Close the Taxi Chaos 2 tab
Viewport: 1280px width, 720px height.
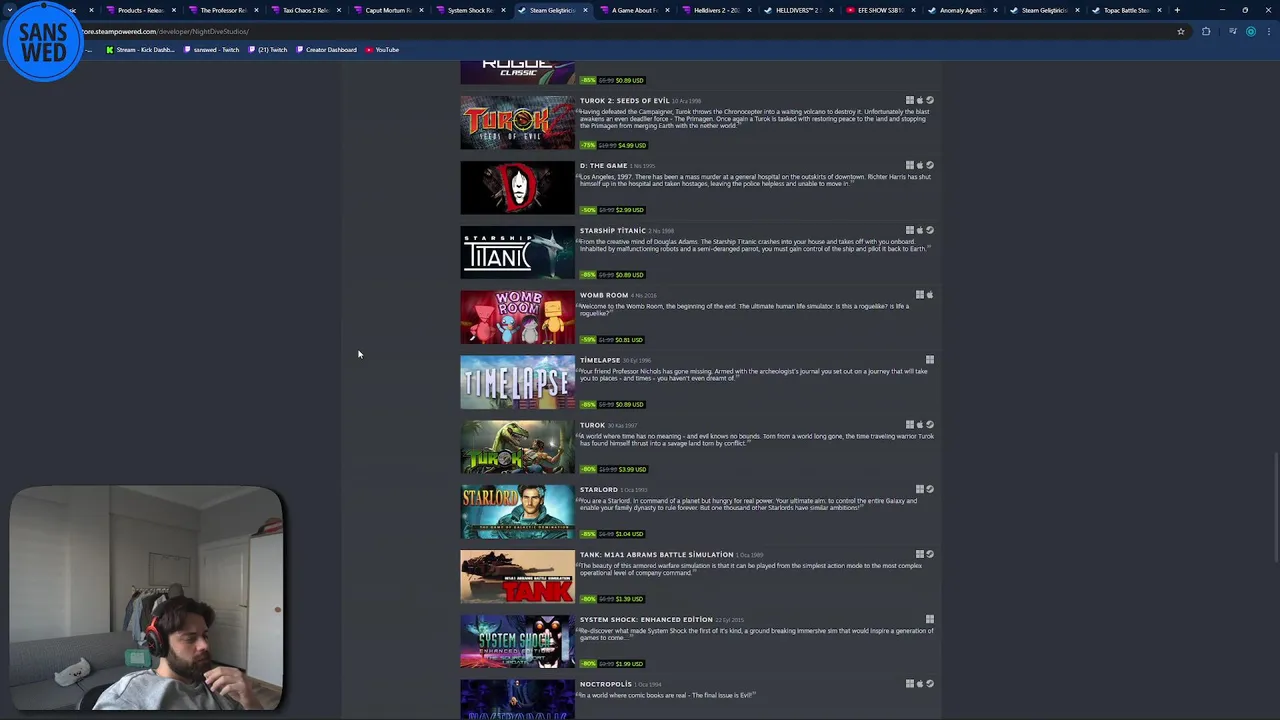(x=337, y=10)
